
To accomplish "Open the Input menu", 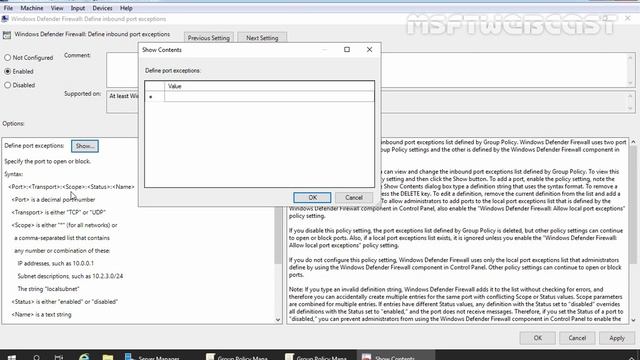I will [78, 8].
